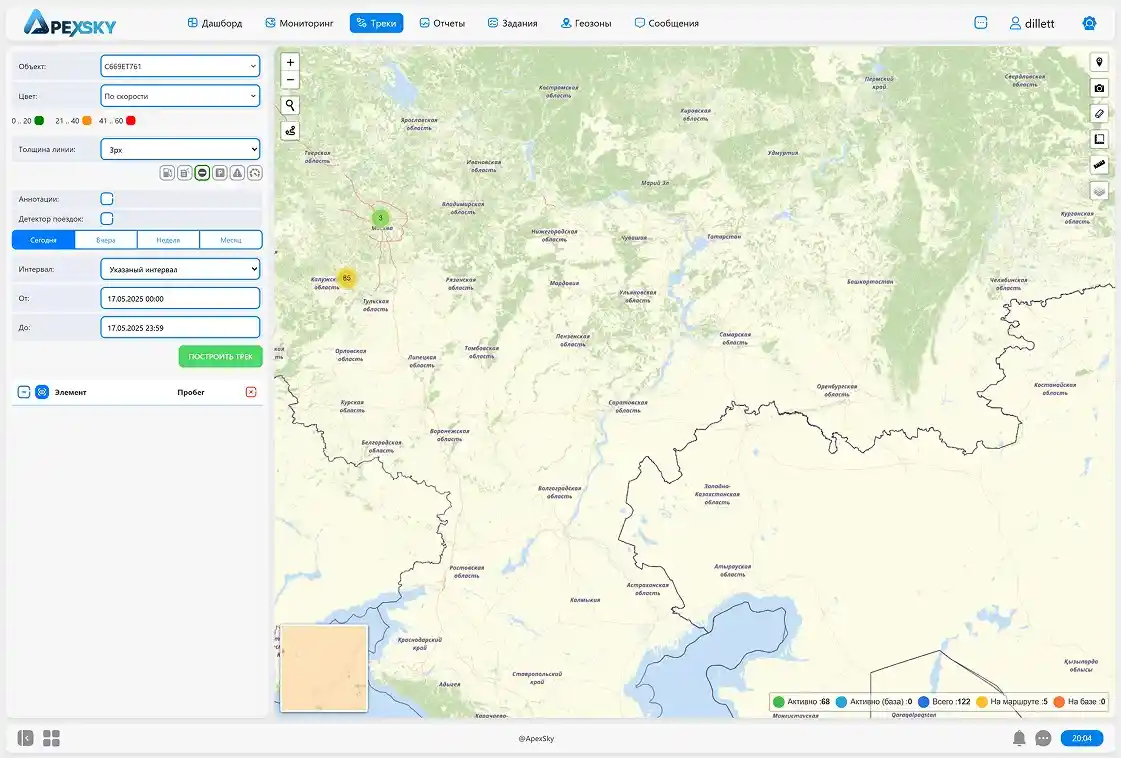
Task: Click the green cluster marker 3 near Москва
Action: [380, 217]
